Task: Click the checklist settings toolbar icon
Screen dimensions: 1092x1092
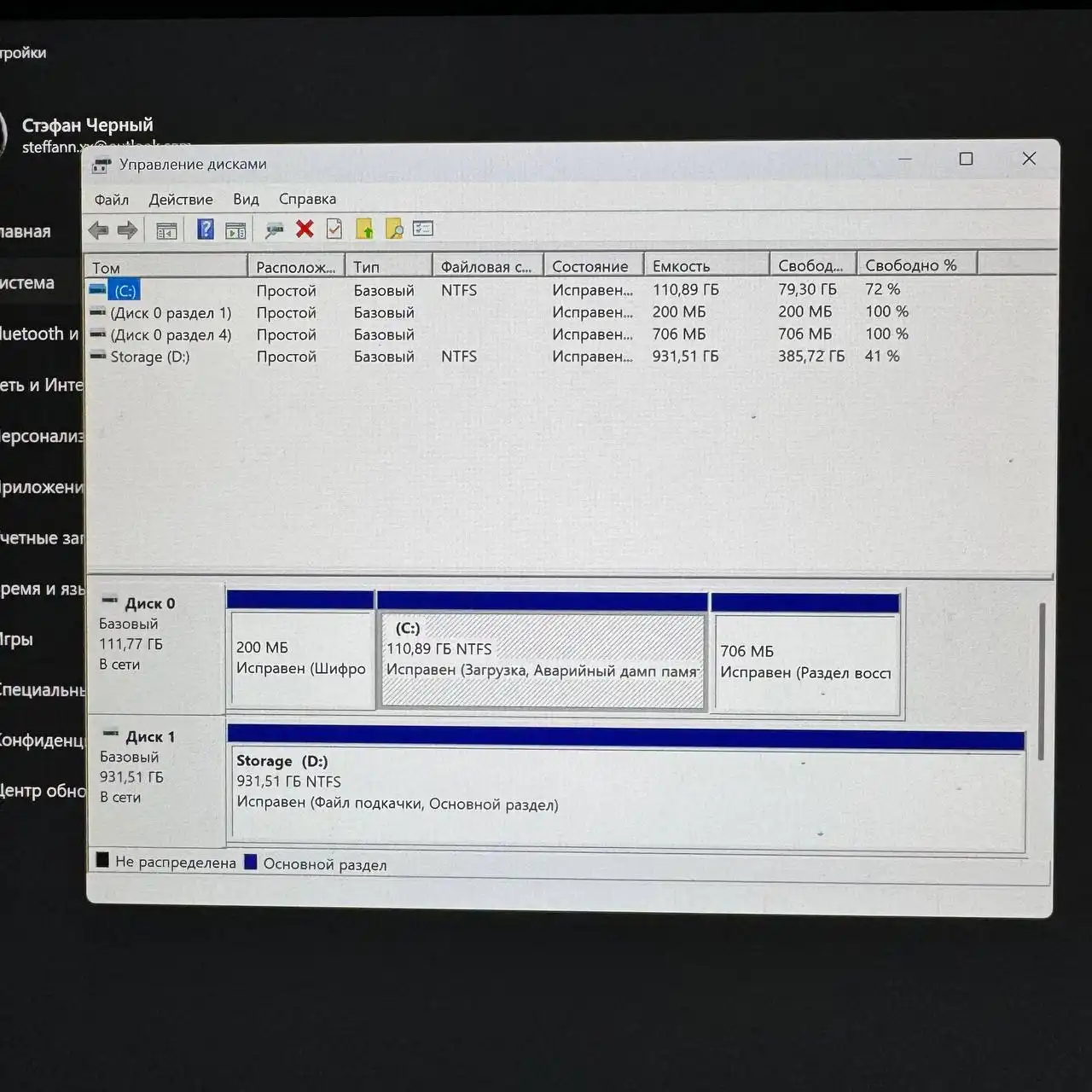Action: tap(423, 229)
